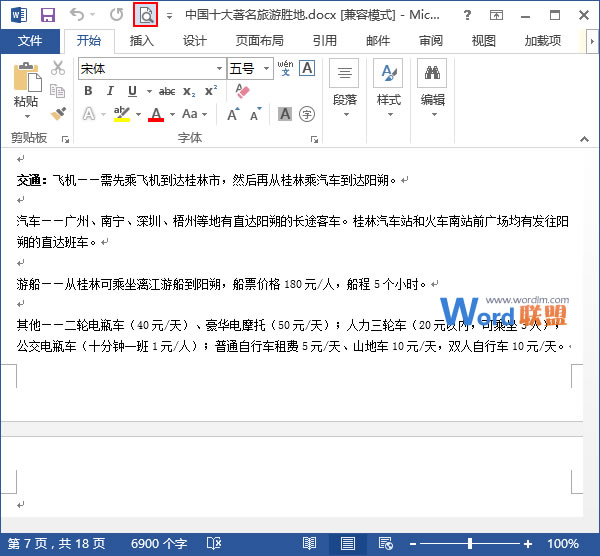Toggle Superscript formatting
This screenshot has height=556, width=600.
pyautogui.click(x=211, y=91)
